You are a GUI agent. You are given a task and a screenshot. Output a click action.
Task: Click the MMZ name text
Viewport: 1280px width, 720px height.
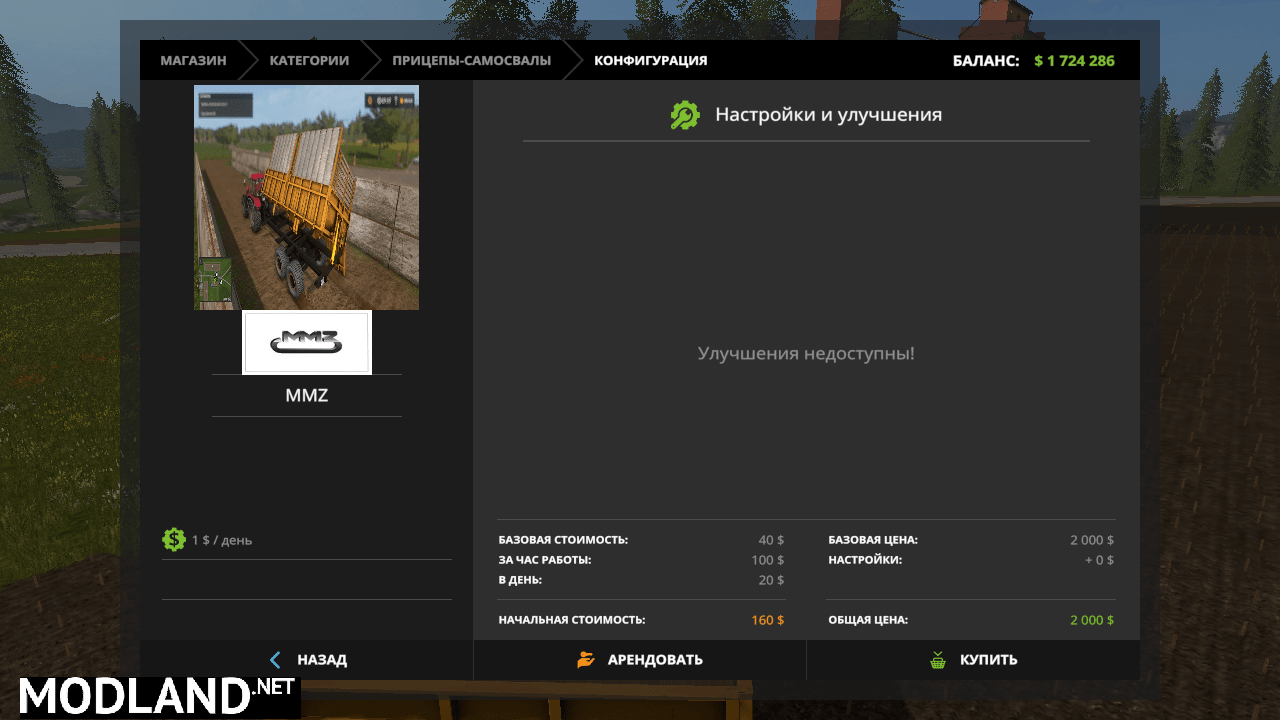click(307, 395)
